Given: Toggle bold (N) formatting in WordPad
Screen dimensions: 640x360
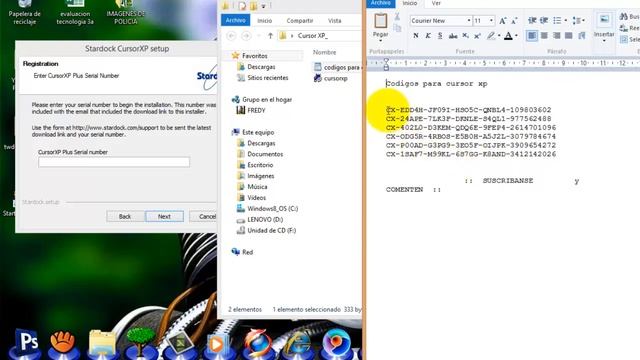Looking at the screenshot, I should click(416, 36).
